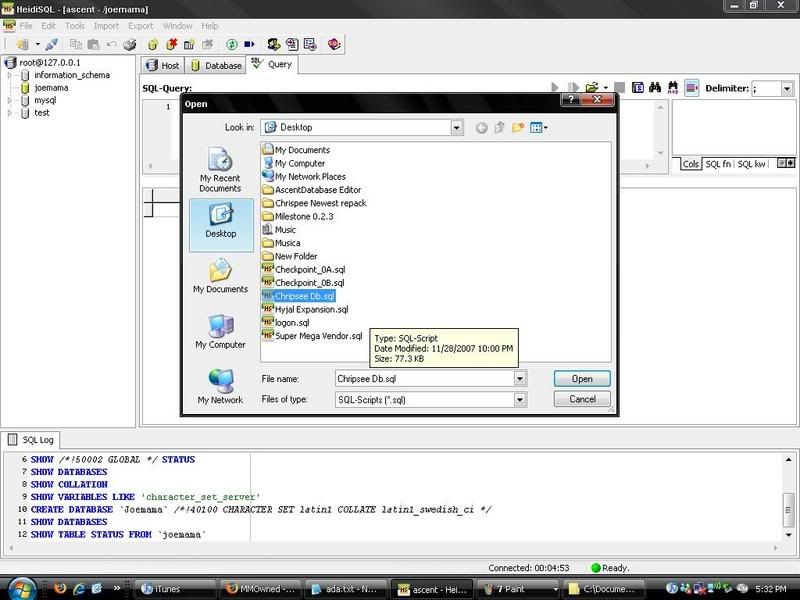Open the Export menu
Viewport: 800px width, 600px height.
tap(140, 26)
